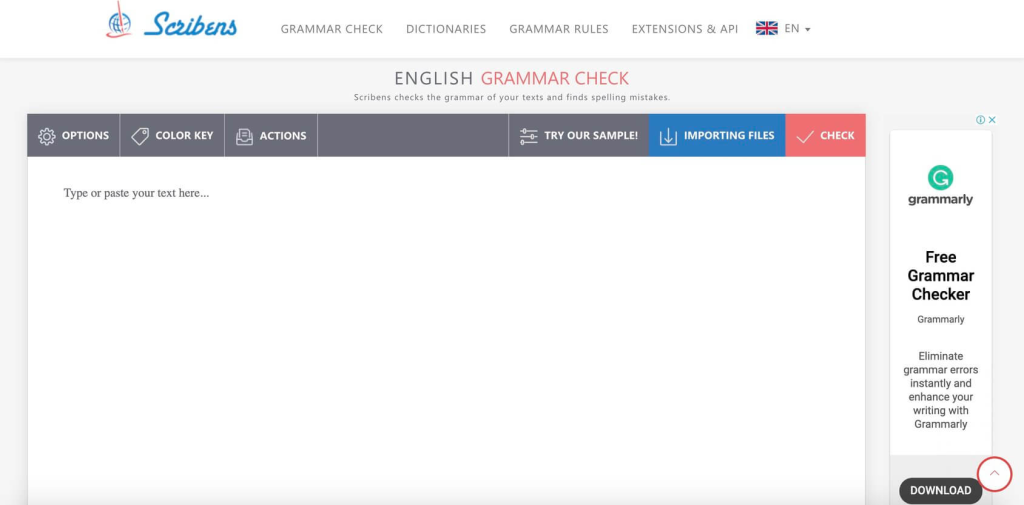Go to the Grammar Rules page

[559, 29]
